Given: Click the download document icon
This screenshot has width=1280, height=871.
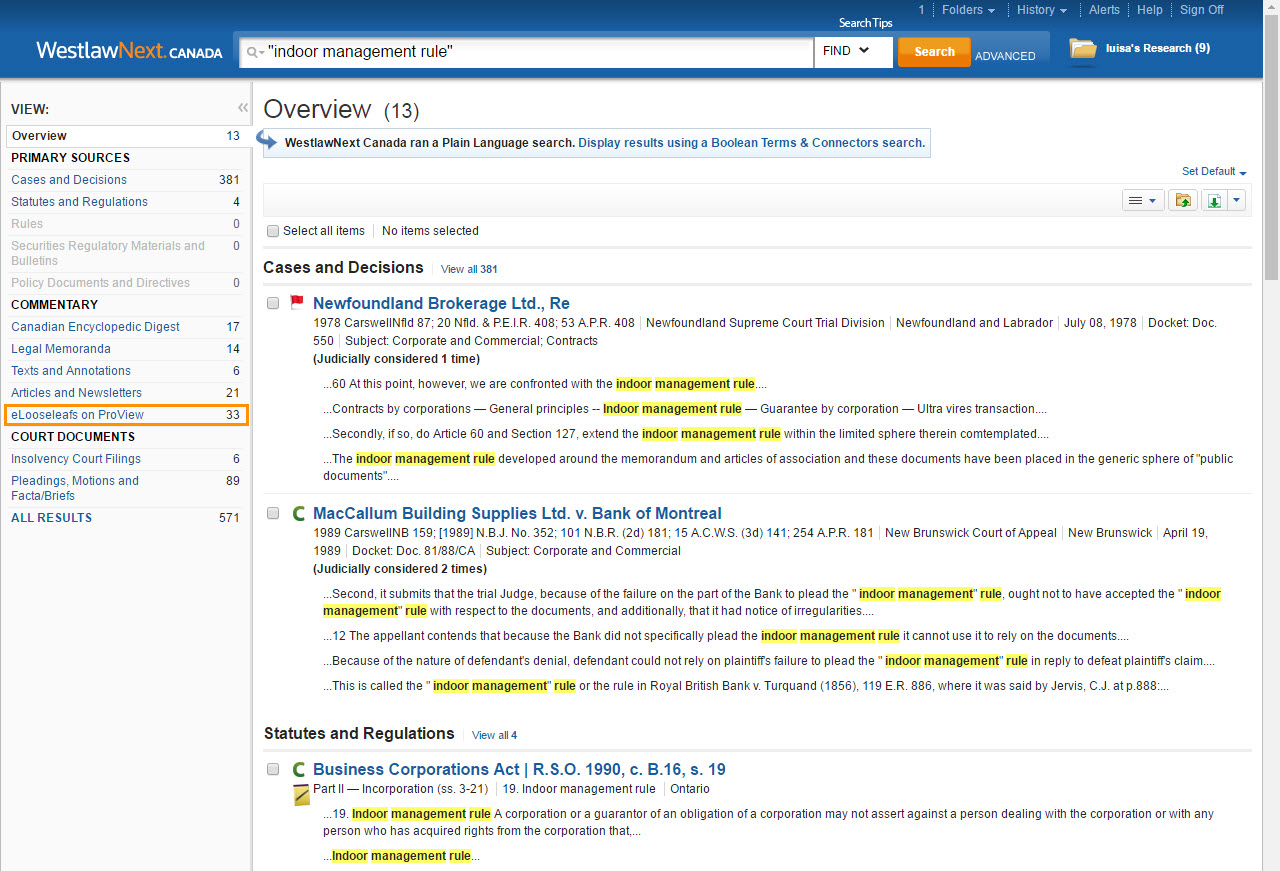Looking at the screenshot, I should [1214, 201].
